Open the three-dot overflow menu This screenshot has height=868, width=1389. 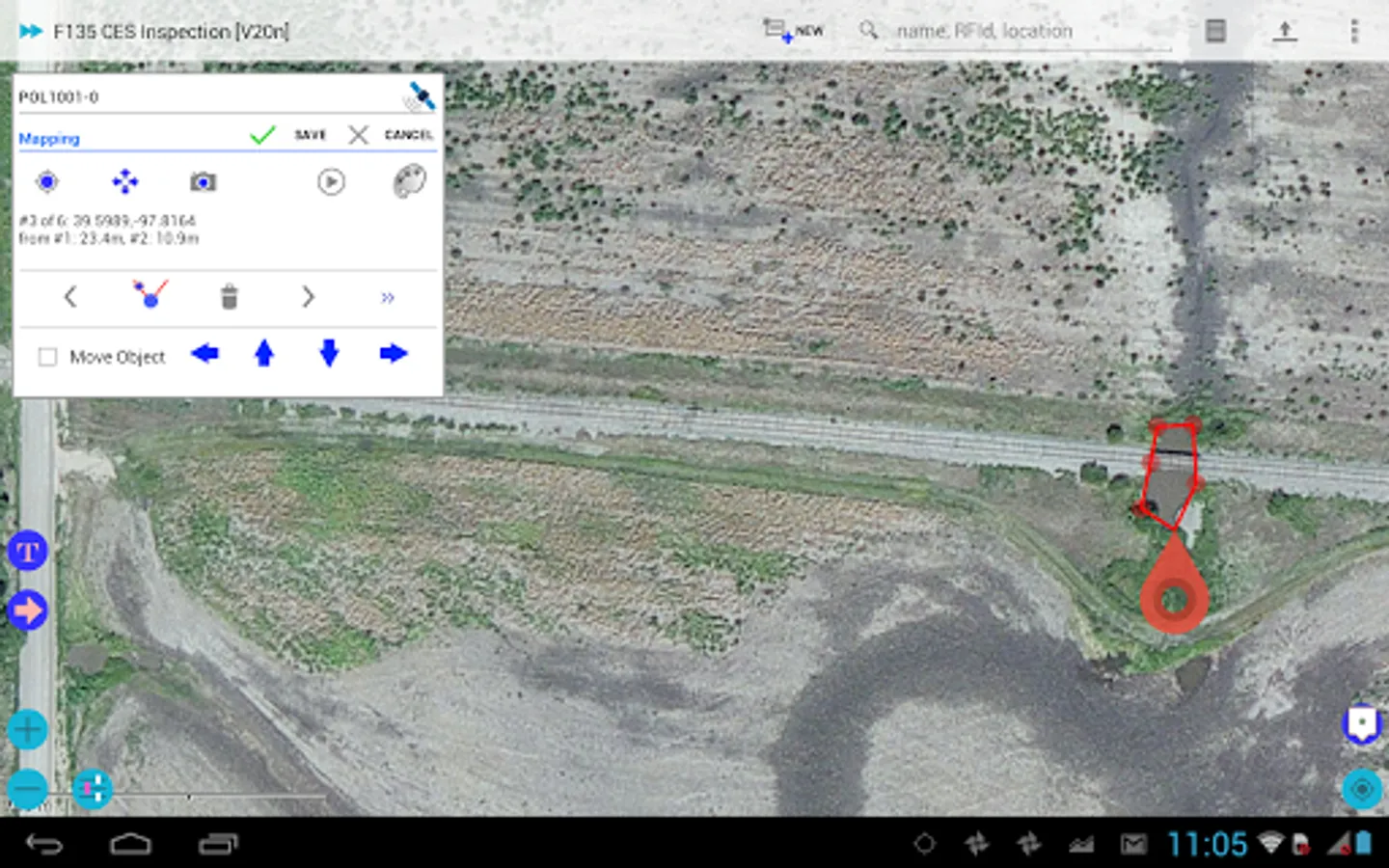tap(1354, 31)
